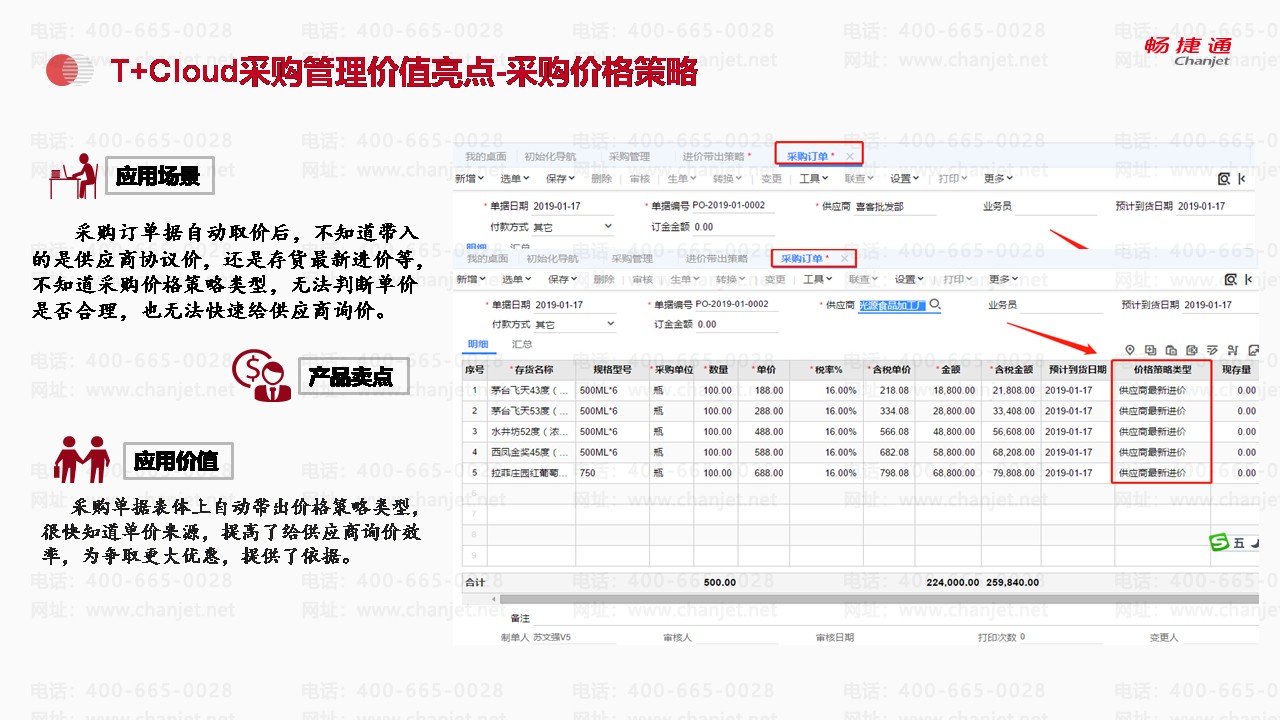
Task: Click the paste-row icon above the table
Action: coord(1171,350)
